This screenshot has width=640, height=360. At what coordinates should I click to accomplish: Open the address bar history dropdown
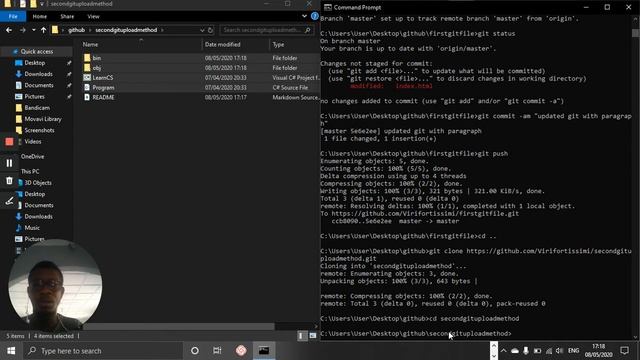coord(202,30)
